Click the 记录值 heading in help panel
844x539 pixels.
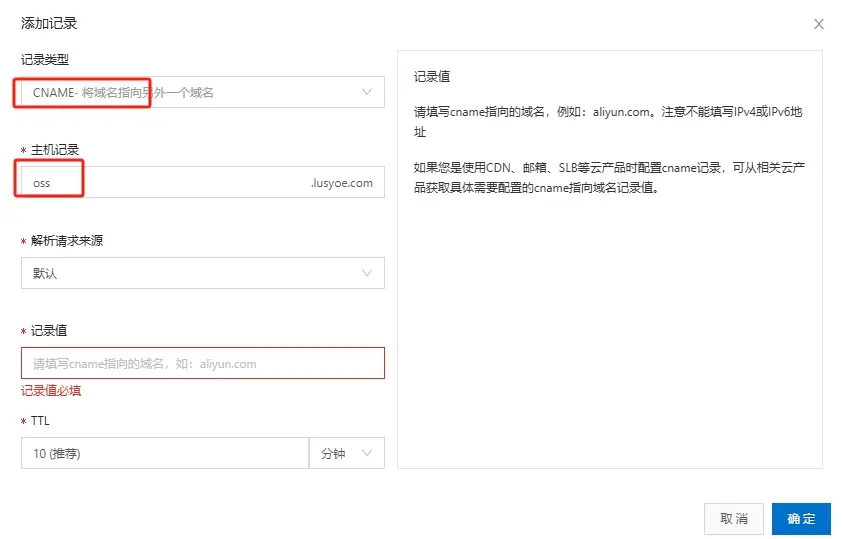(x=432, y=76)
